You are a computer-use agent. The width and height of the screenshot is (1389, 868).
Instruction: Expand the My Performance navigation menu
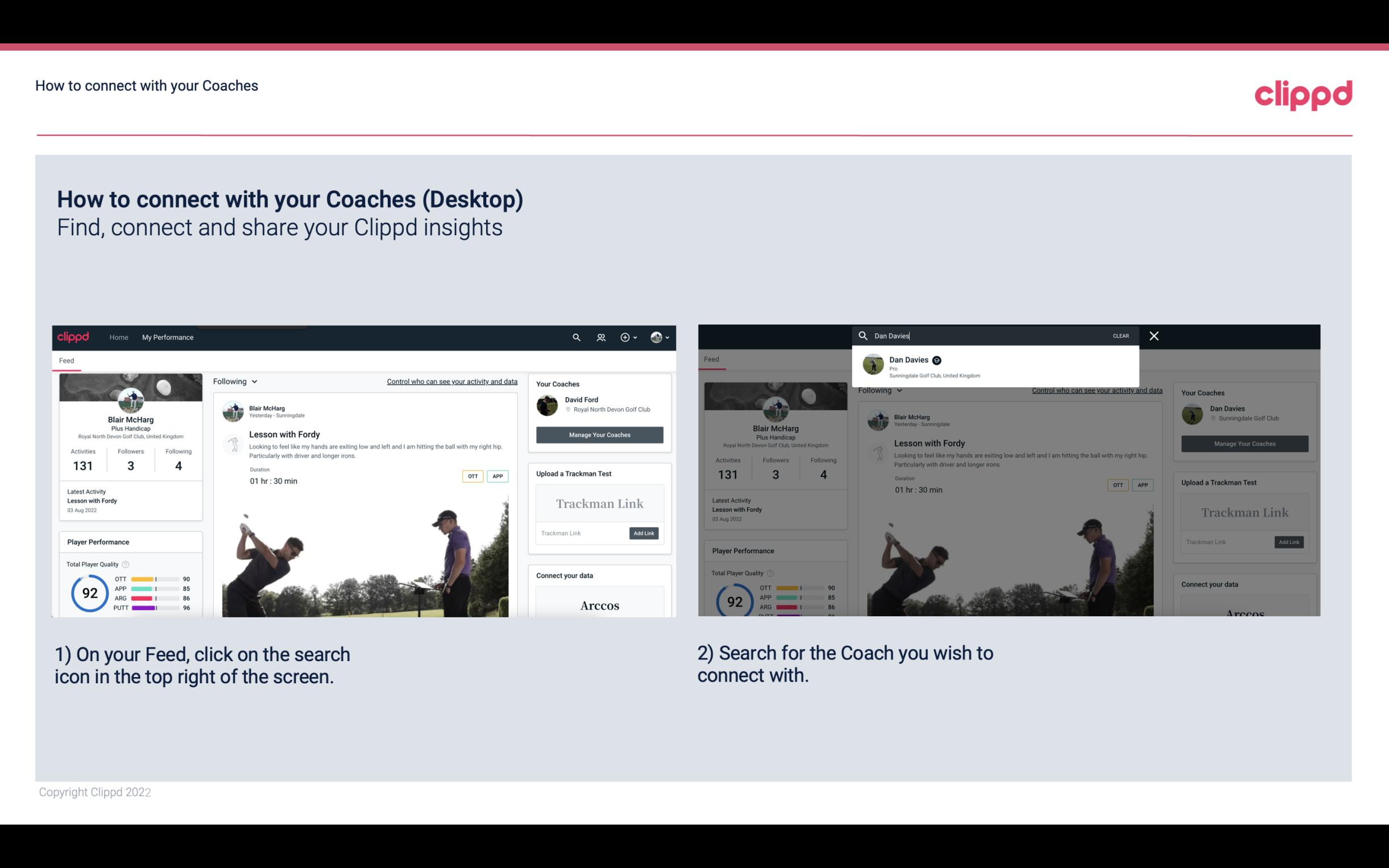point(168,337)
